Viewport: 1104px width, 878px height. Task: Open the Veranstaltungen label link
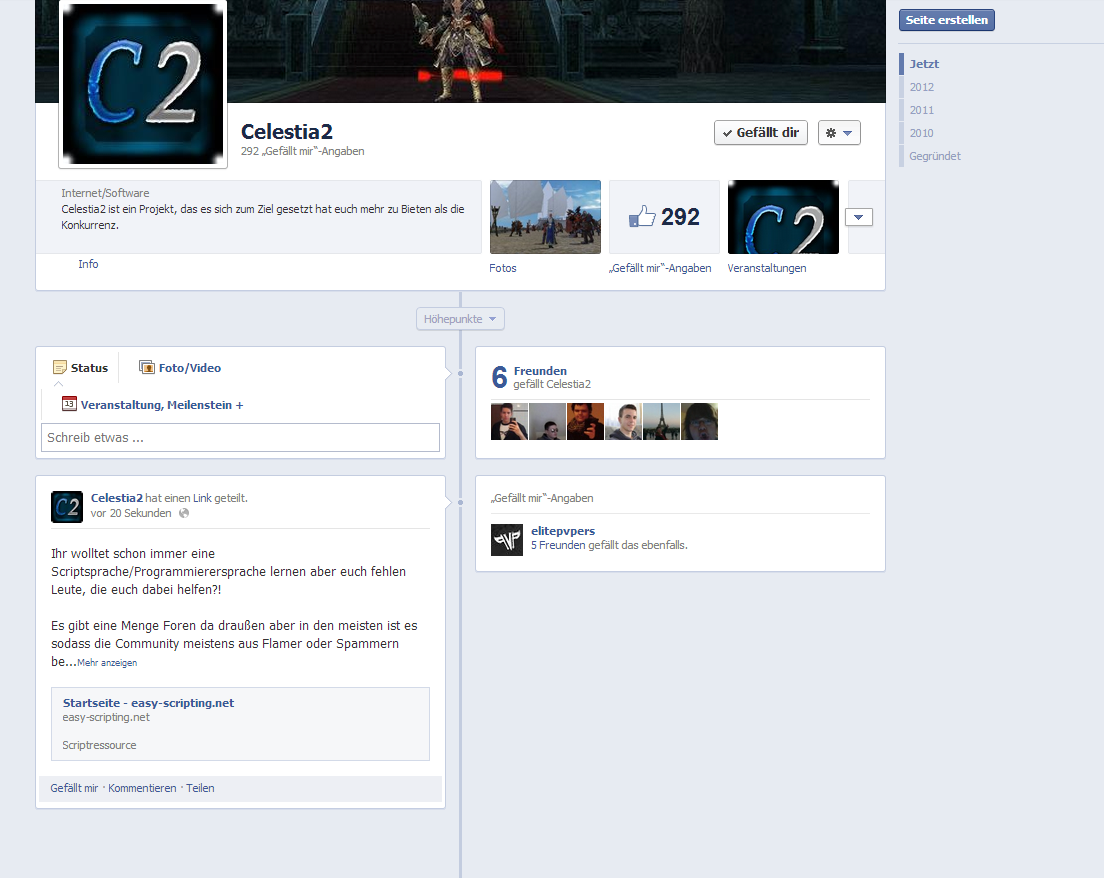(x=767, y=268)
